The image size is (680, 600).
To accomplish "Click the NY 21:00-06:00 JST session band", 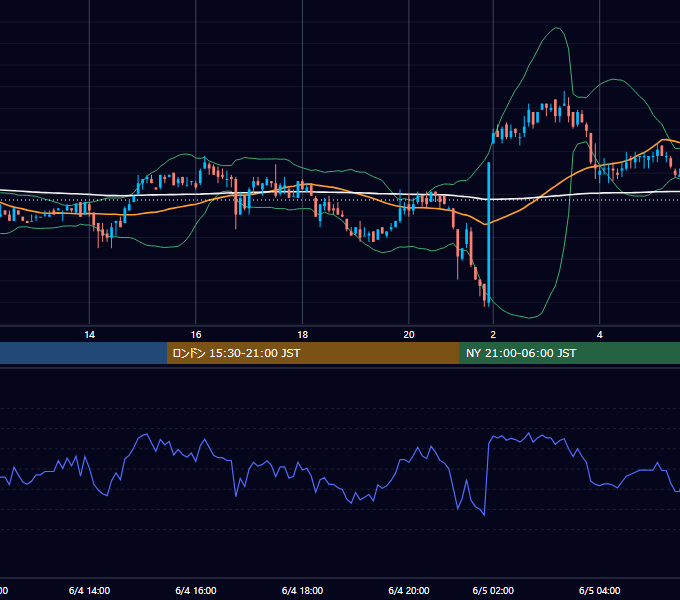I will tap(570, 353).
